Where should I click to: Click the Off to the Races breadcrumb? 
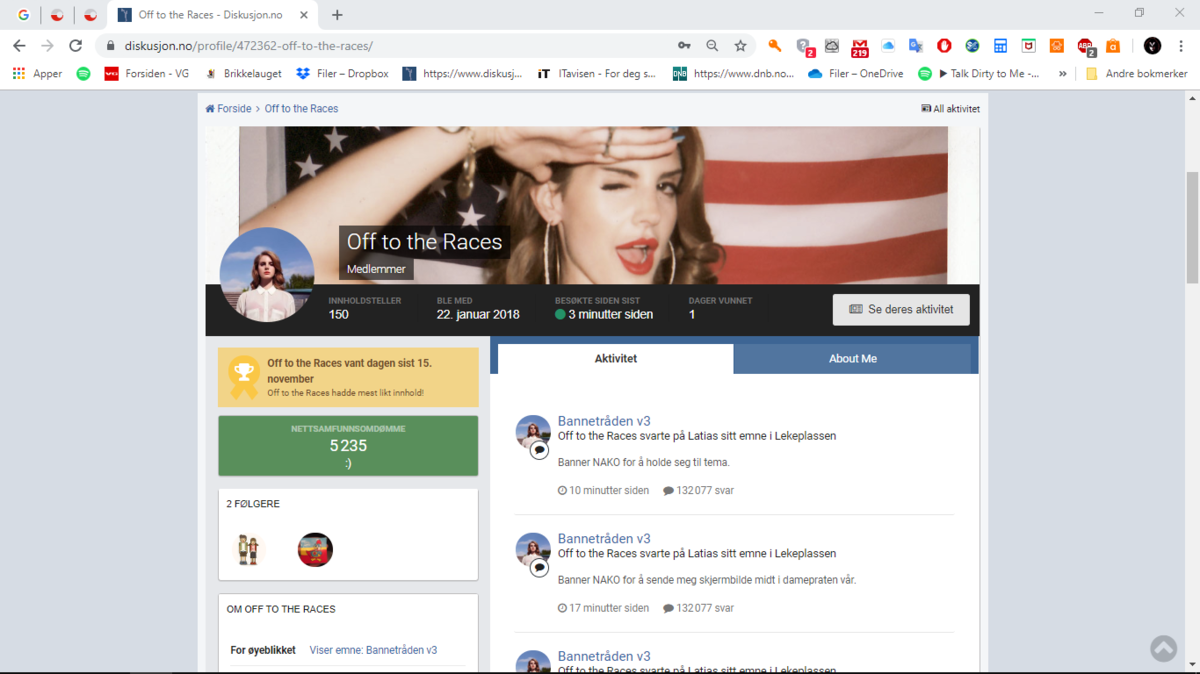pos(301,108)
